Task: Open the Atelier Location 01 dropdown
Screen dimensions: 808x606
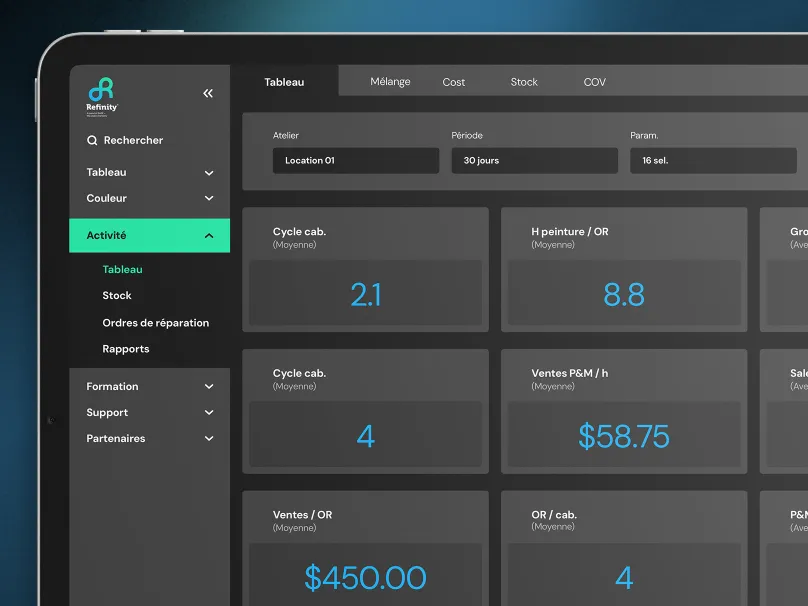Action: [x=355, y=161]
